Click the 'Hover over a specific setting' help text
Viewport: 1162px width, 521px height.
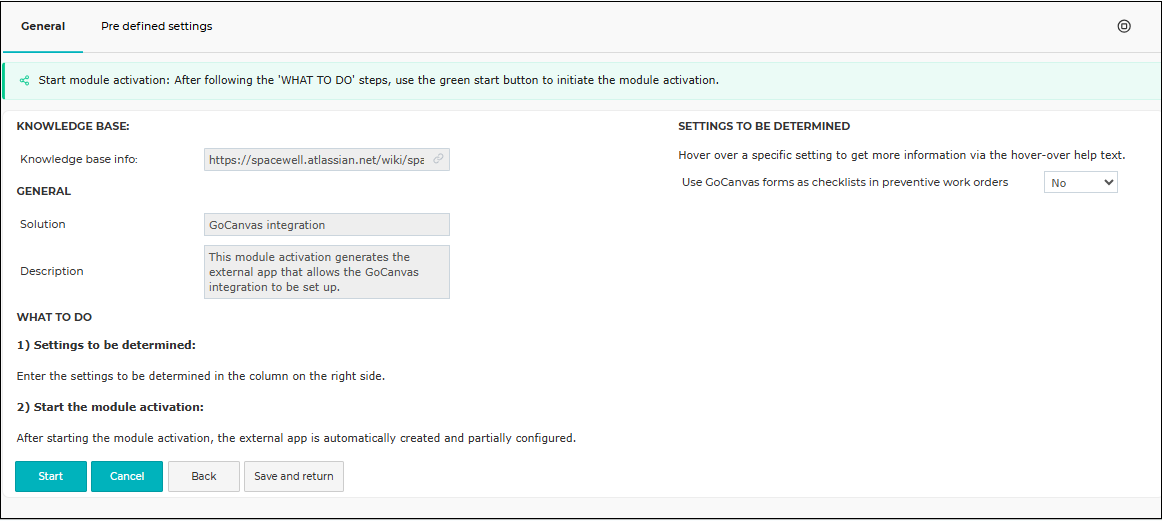tap(902, 156)
